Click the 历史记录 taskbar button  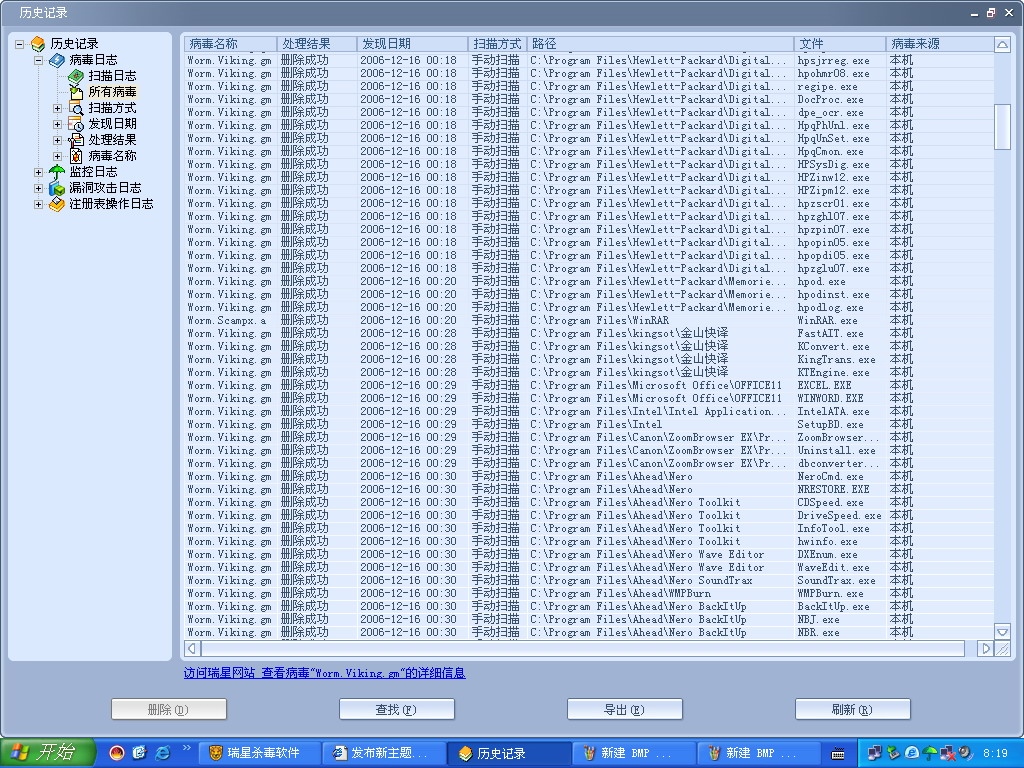(x=509, y=754)
